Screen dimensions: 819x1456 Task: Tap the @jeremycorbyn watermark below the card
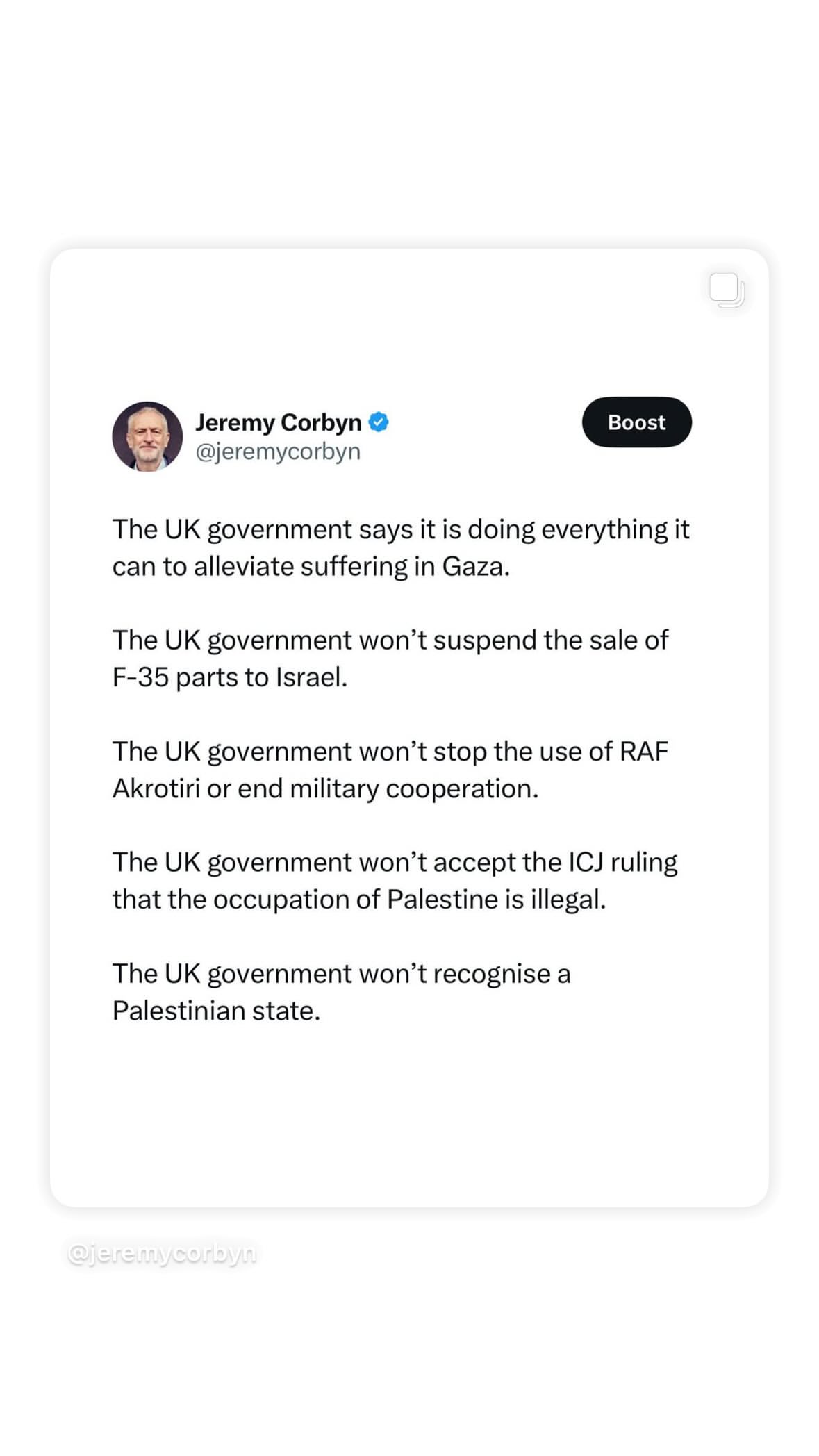(x=162, y=1253)
